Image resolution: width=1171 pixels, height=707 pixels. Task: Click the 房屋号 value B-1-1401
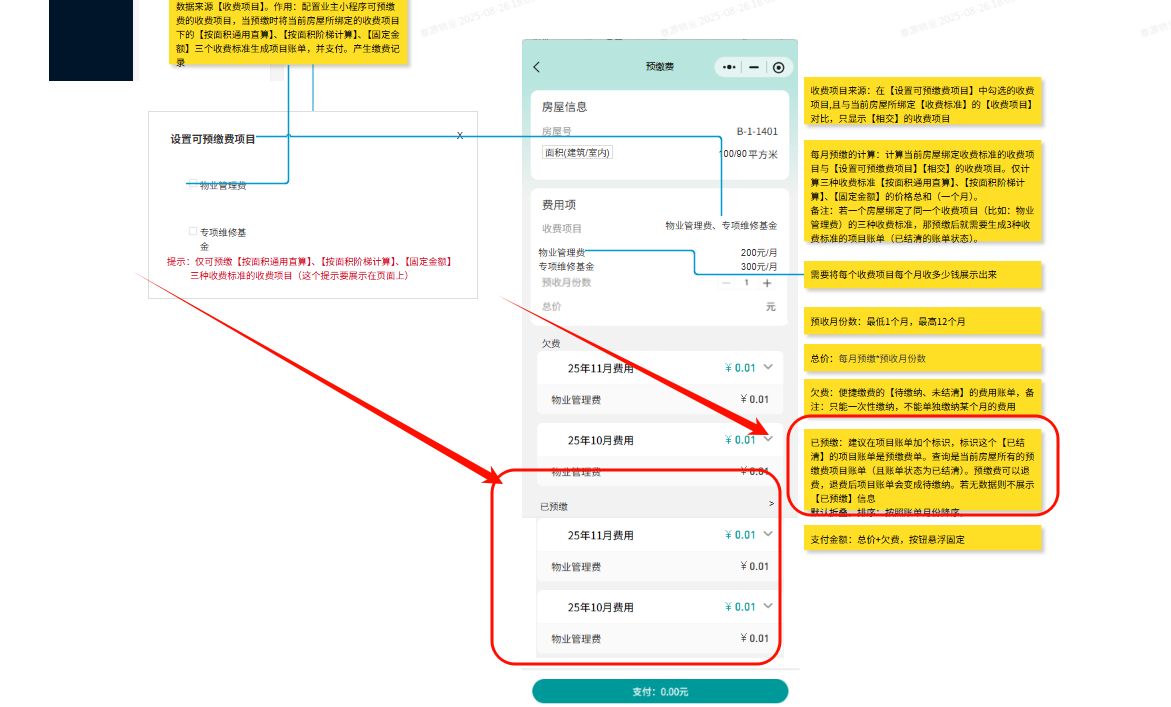coord(756,131)
